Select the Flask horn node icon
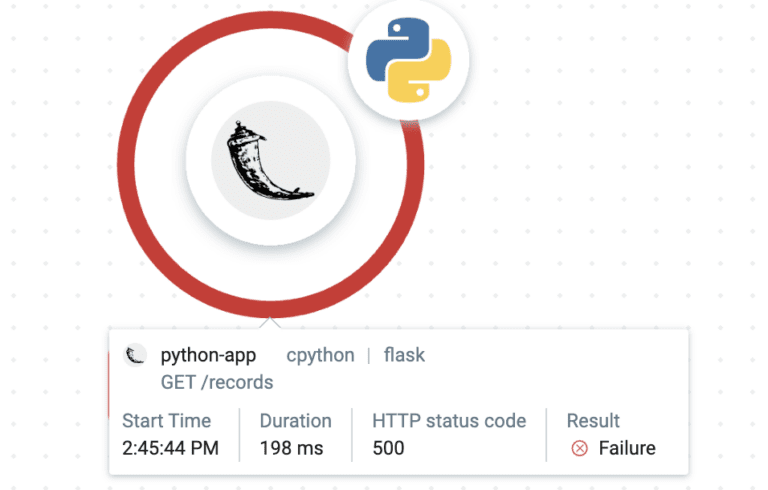 coord(271,161)
